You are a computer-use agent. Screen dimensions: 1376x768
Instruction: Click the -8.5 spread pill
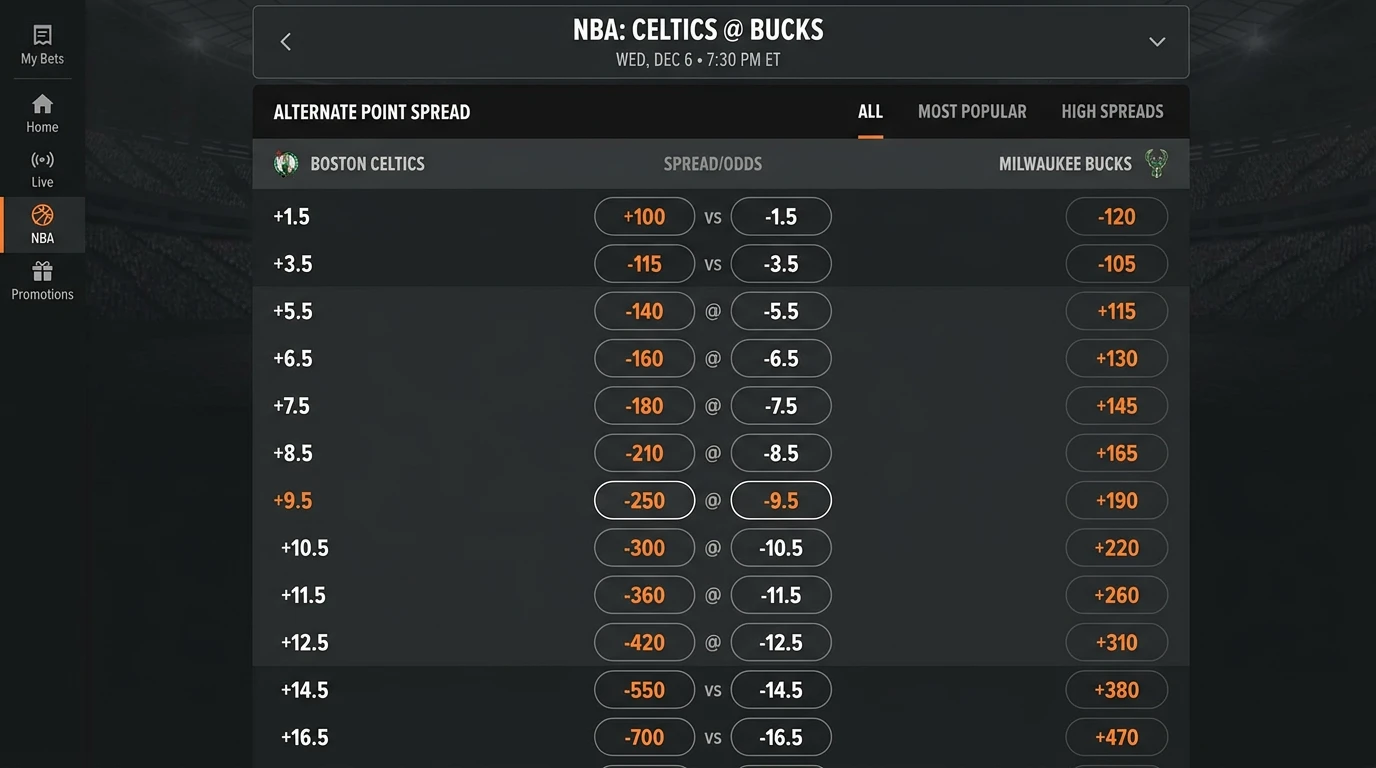pos(781,453)
